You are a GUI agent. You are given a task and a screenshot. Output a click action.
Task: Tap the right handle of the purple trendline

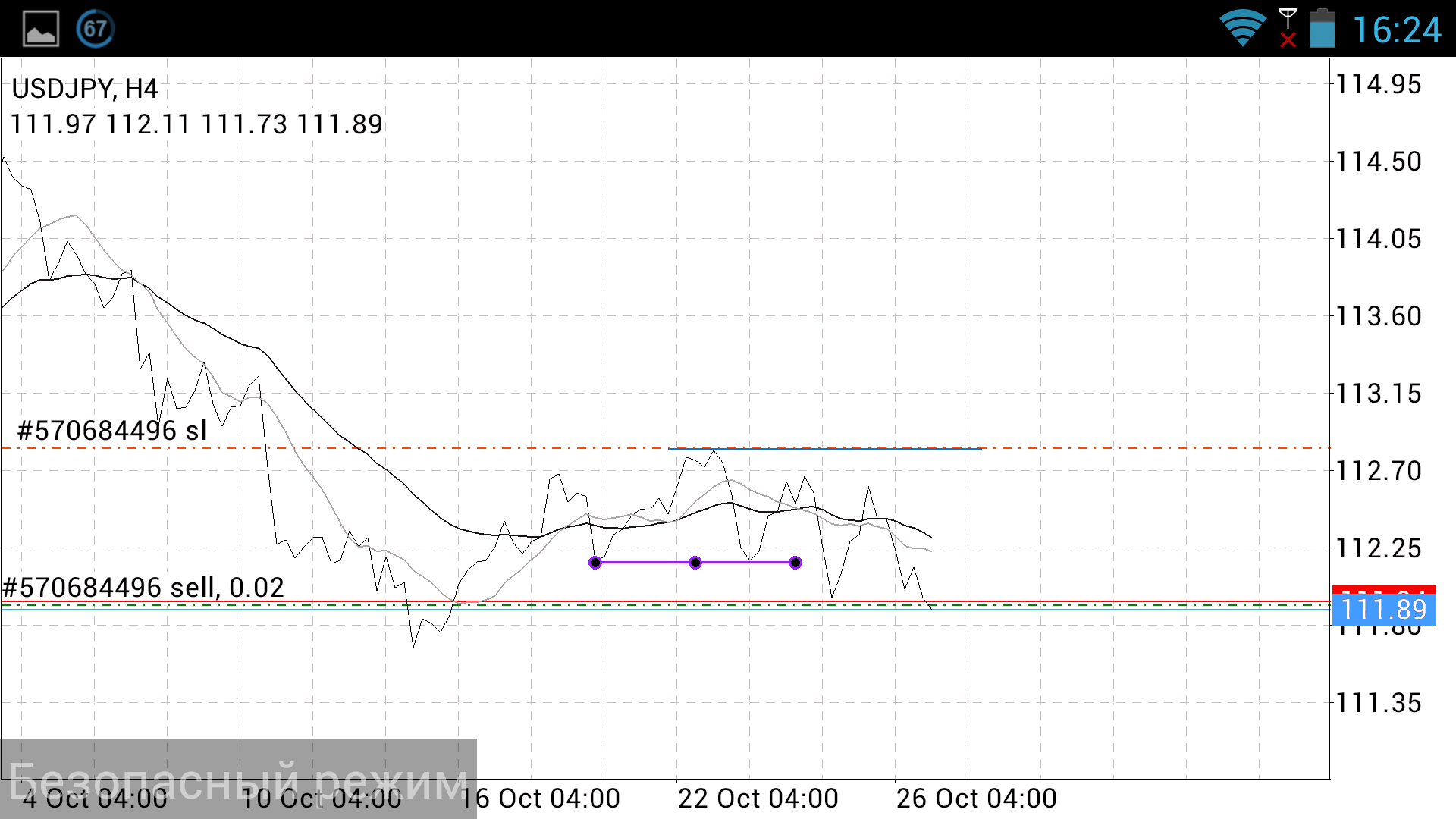(795, 563)
